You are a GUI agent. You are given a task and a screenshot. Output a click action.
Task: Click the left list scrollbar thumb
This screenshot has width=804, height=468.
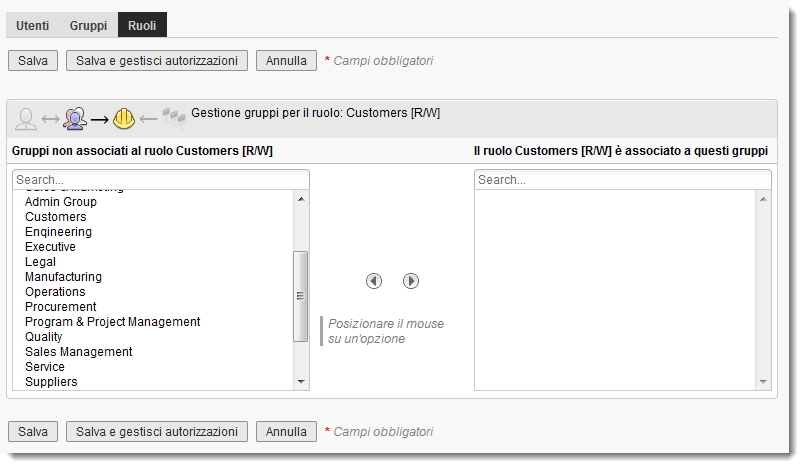pyautogui.click(x=300, y=296)
